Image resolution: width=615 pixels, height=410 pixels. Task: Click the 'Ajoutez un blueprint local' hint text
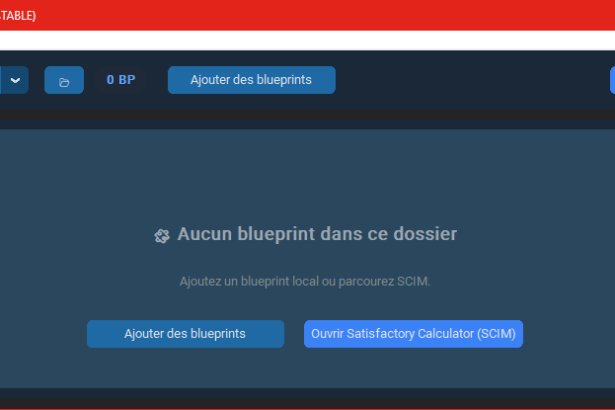coord(248,282)
